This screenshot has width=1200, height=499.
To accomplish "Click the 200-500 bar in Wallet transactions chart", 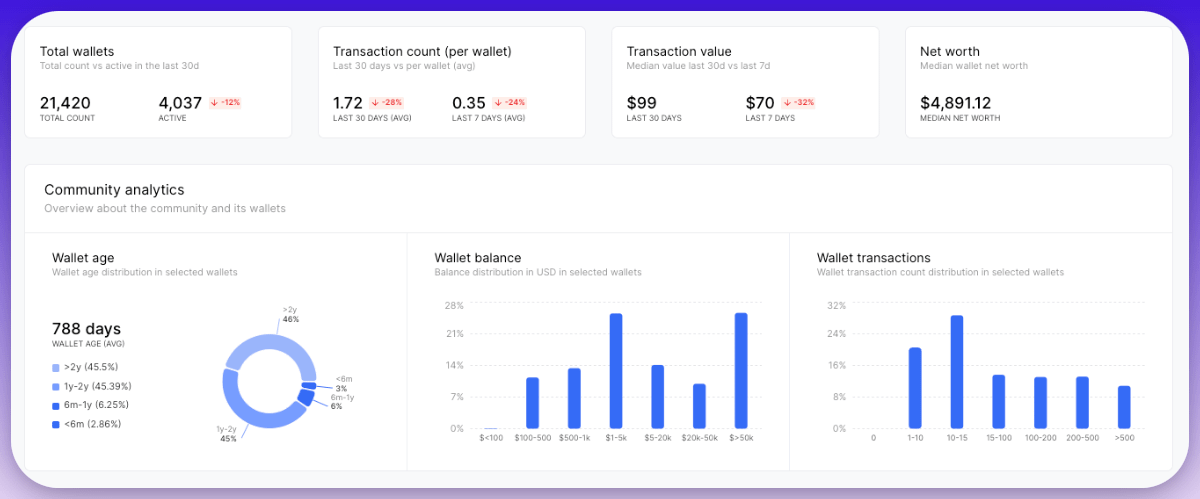I will 1082,403.
